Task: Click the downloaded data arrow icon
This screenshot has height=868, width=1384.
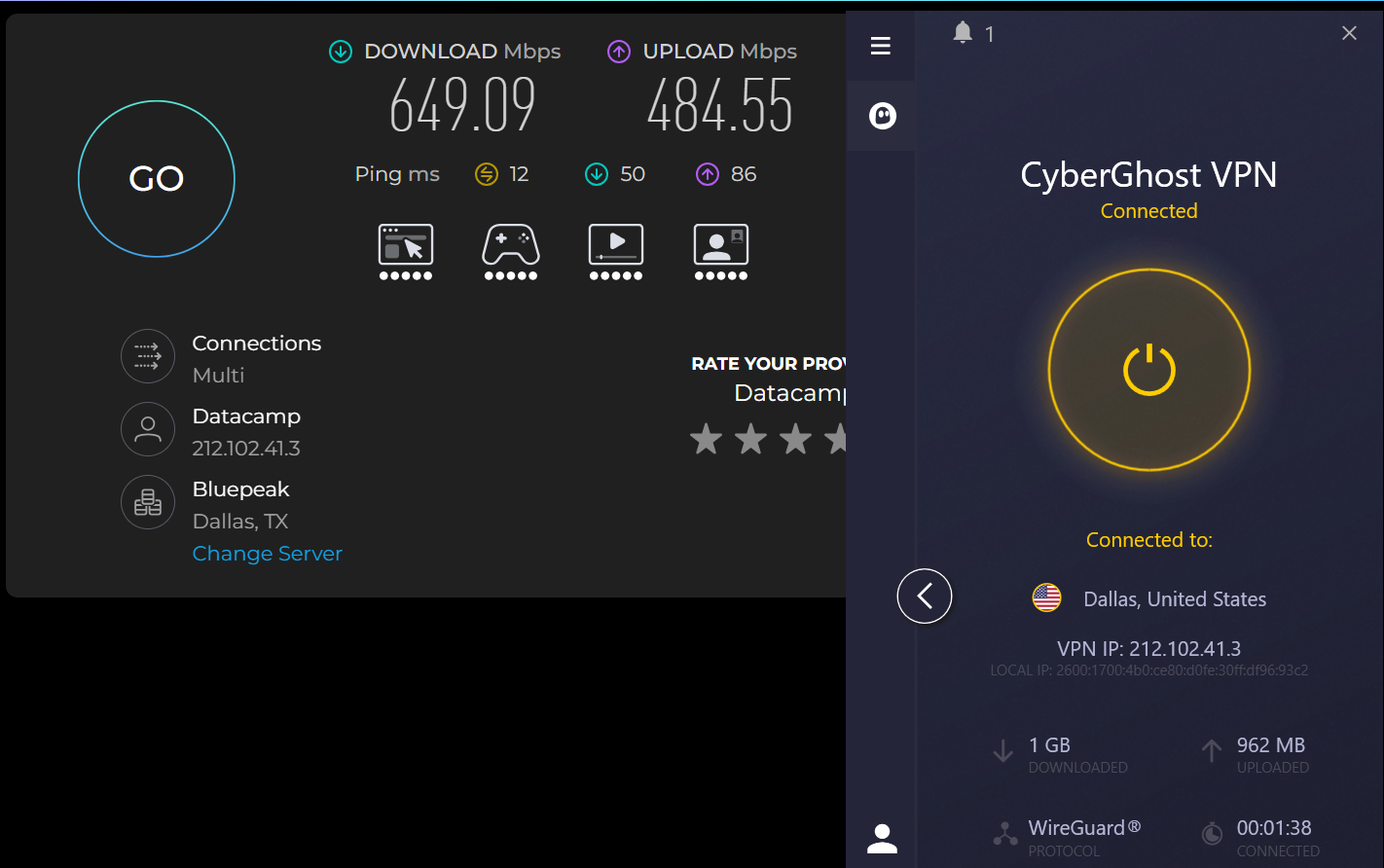Action: [1002, 751]
